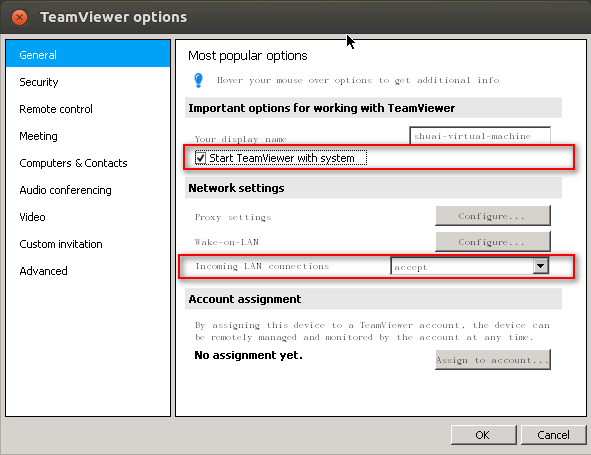591x455 pixels.
Task: Select the General category
Action: (x=88, y=55)
